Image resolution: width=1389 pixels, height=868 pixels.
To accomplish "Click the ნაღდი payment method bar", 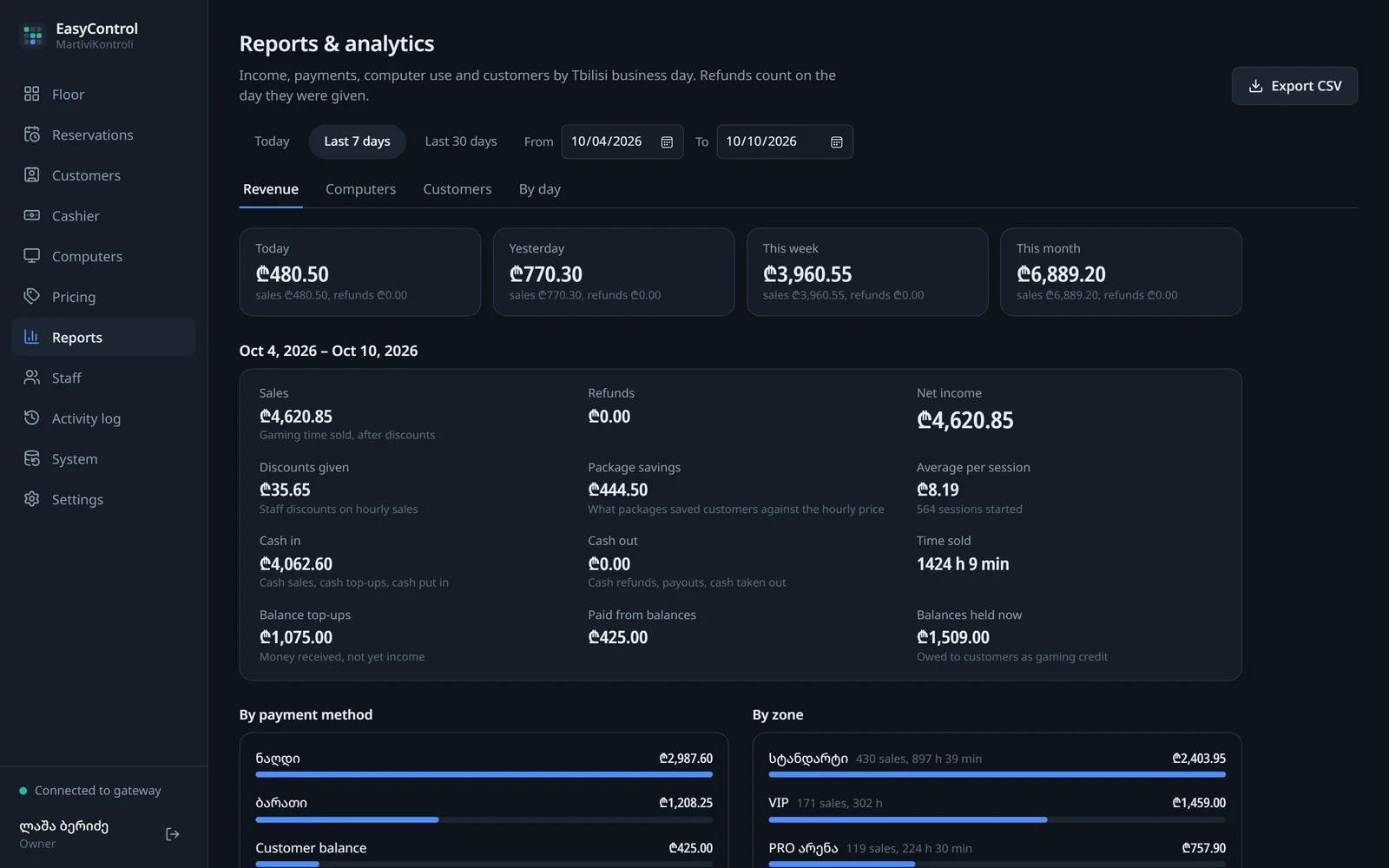I will tap(484, 774).
